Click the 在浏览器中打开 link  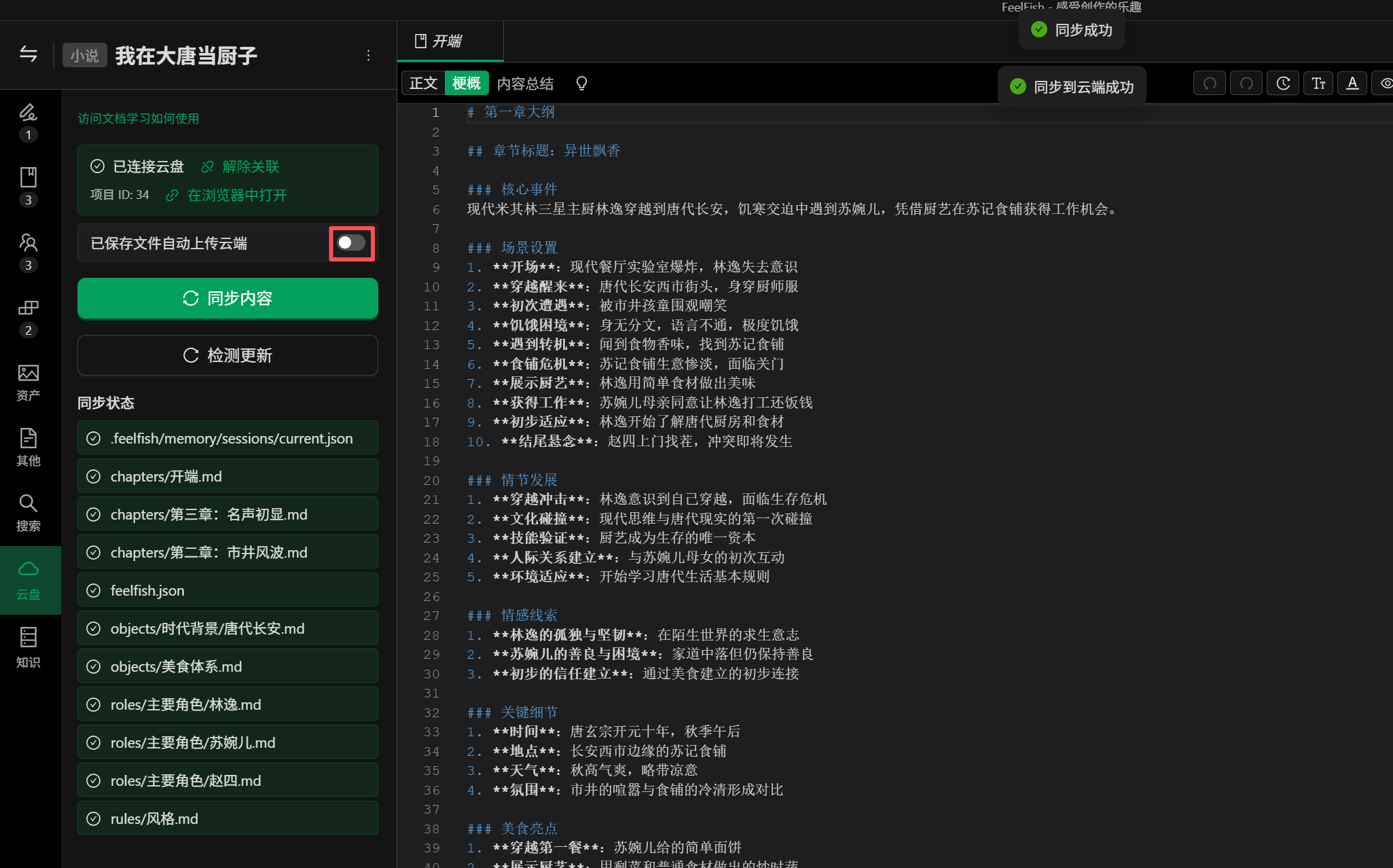236,196
